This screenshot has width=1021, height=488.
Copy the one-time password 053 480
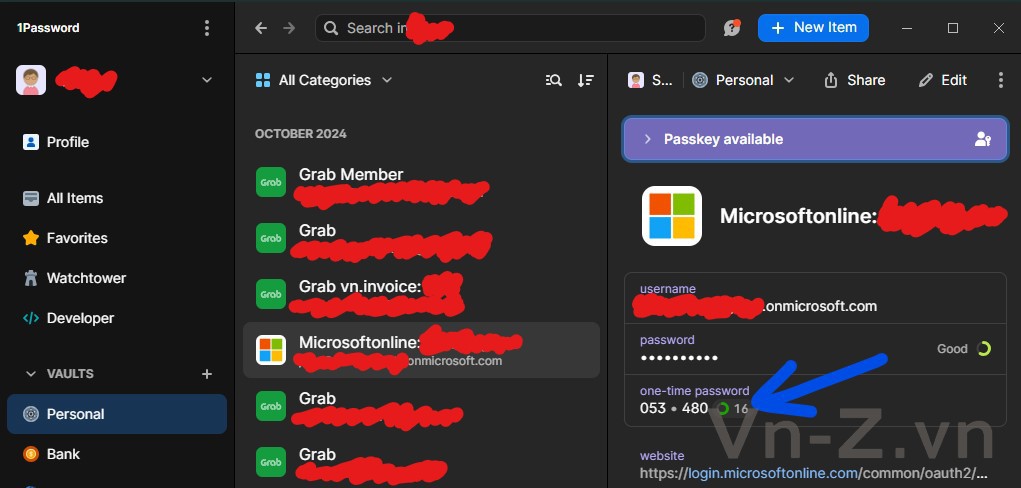coord(674,409)
